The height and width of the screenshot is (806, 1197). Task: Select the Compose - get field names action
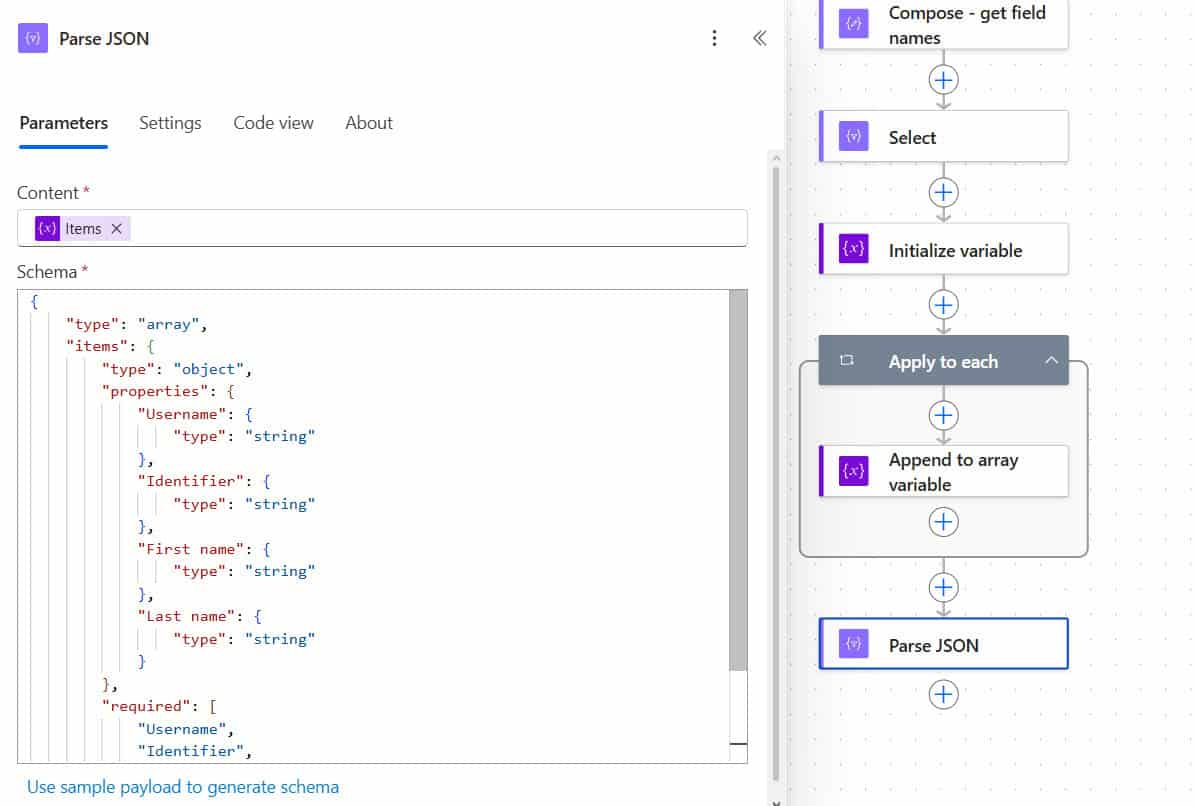pyautogui.click(x=944, y=24)
